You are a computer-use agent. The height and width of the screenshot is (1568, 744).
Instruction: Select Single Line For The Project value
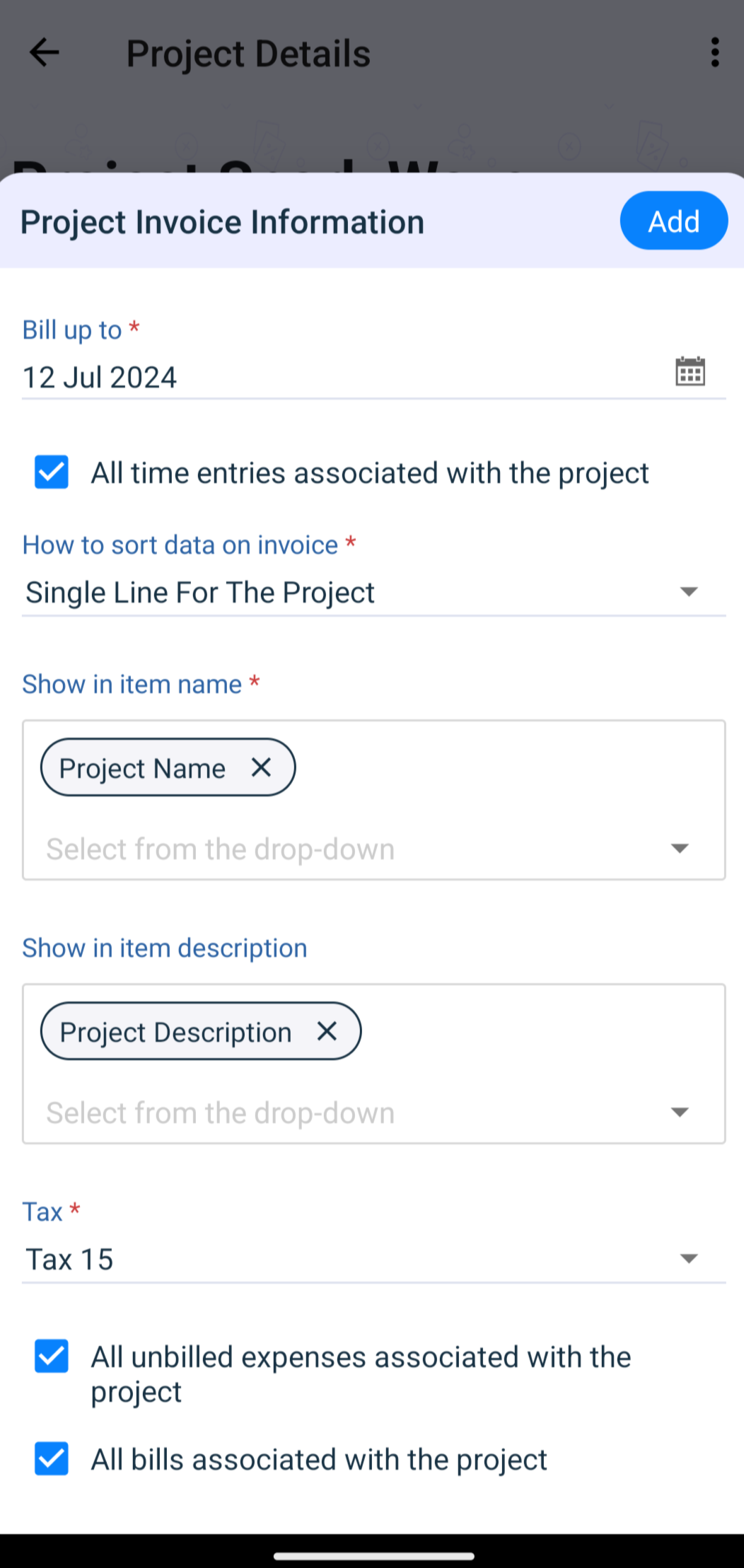pos(200,593)
